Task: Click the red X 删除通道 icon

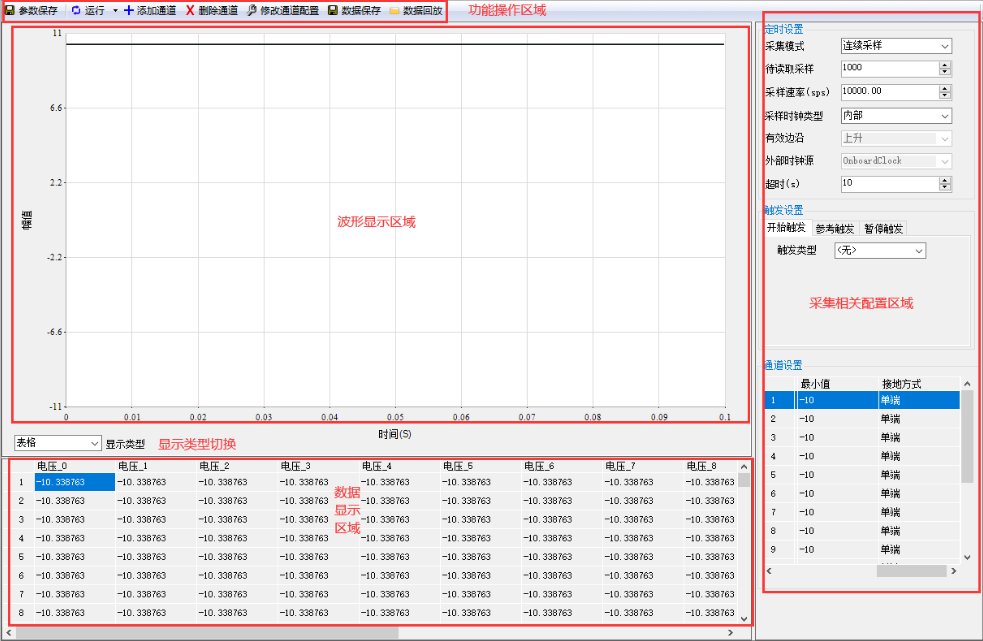Action: click(x=190, y=10)
